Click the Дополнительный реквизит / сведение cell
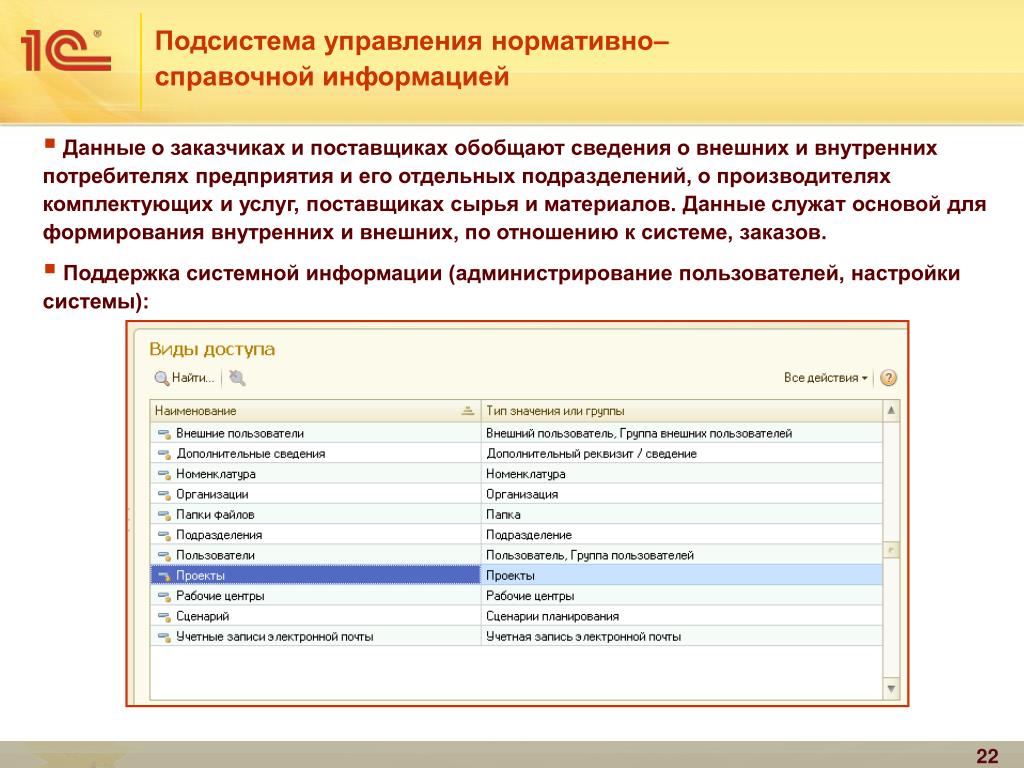Viewport: 1024px width, 768px height. coord(682,453)
